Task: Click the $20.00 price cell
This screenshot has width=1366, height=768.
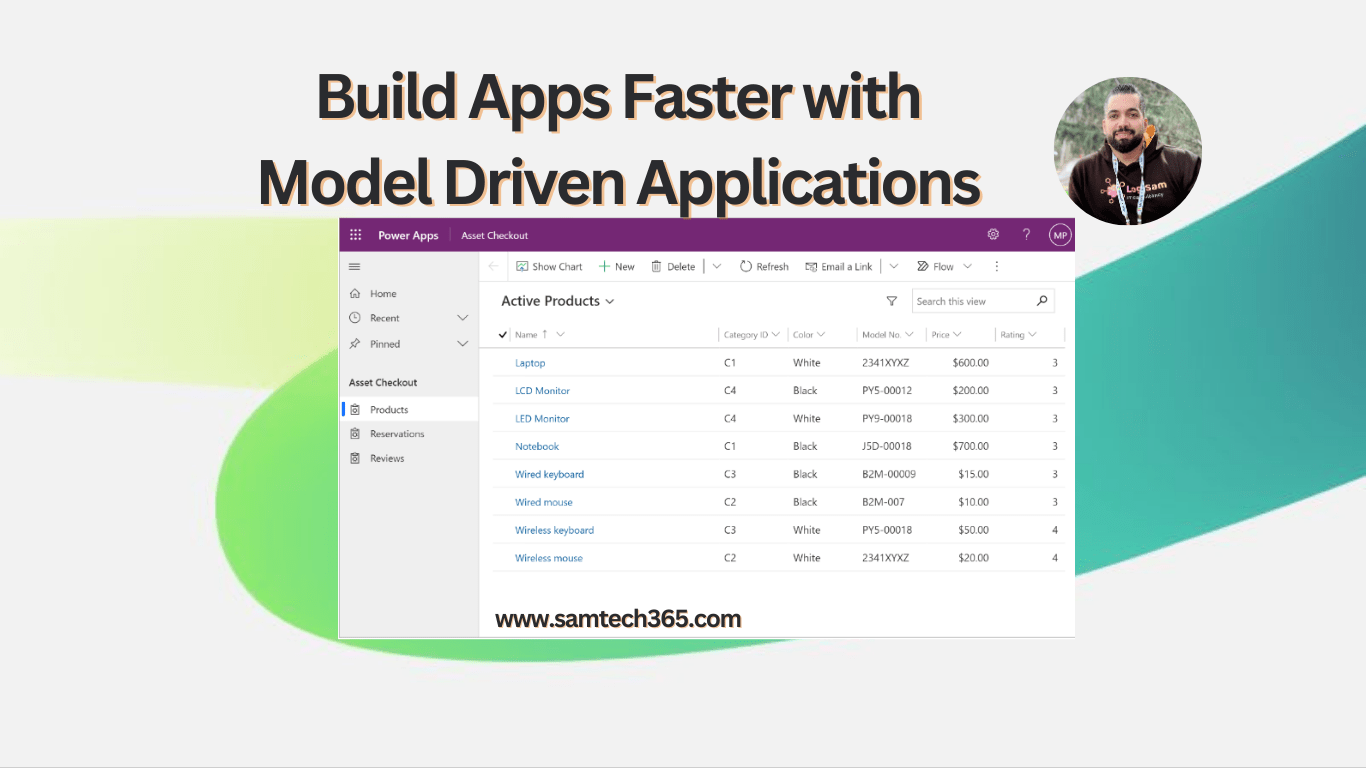Action: point(973,559)
